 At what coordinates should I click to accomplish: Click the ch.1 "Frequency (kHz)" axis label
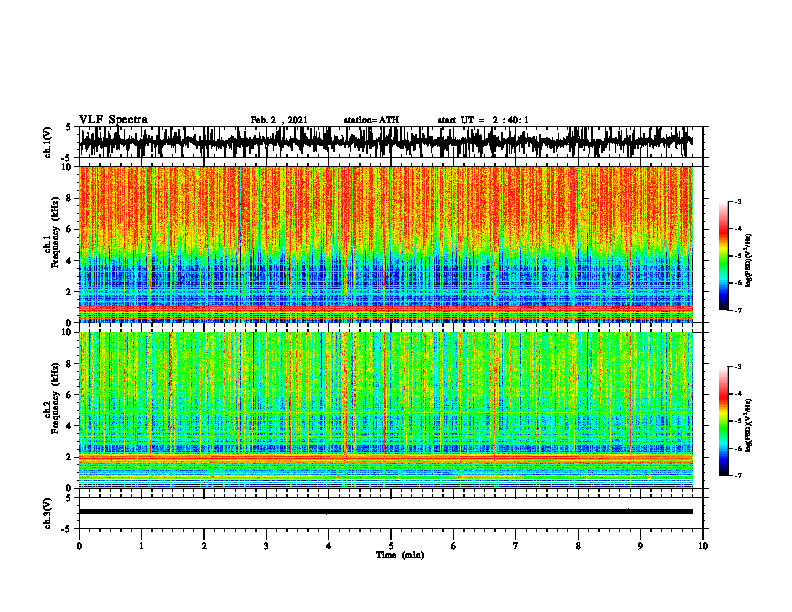[56, 232]
